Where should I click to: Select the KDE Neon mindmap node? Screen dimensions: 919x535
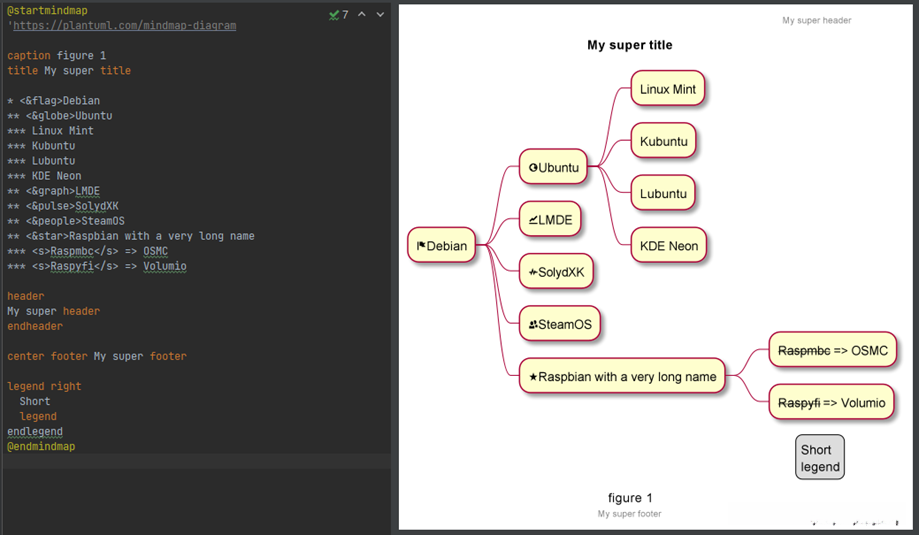(x=668, y=246)
